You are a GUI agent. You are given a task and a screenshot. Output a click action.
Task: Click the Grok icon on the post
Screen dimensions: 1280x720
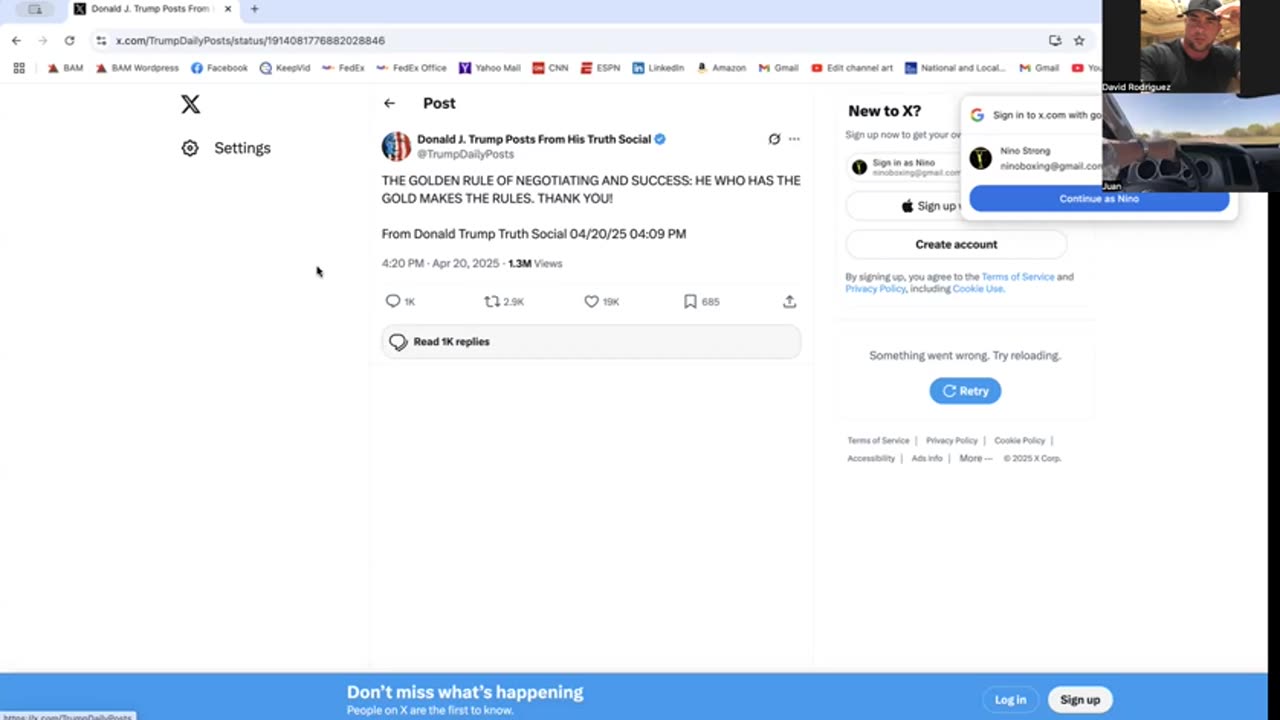[x=774, y=139]
